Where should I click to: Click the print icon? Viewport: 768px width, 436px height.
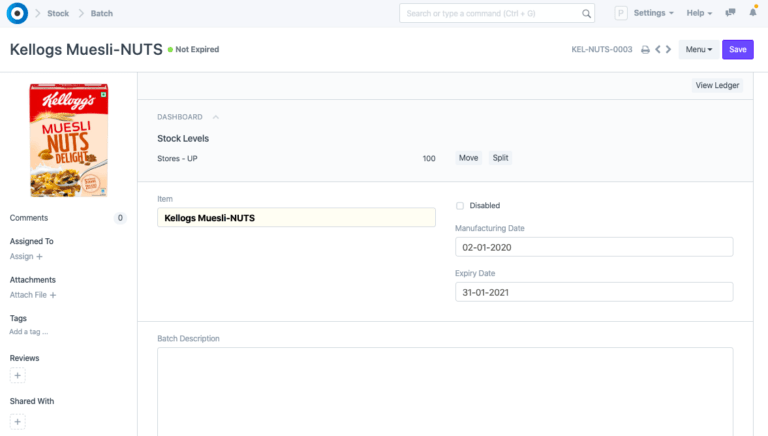[x=645, y=49]
